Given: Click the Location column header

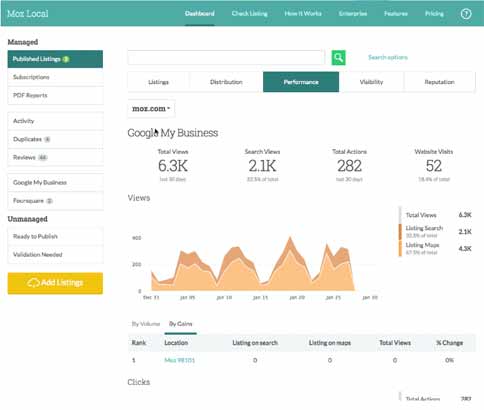Looking at the screenshot, I should coord(176,343).
